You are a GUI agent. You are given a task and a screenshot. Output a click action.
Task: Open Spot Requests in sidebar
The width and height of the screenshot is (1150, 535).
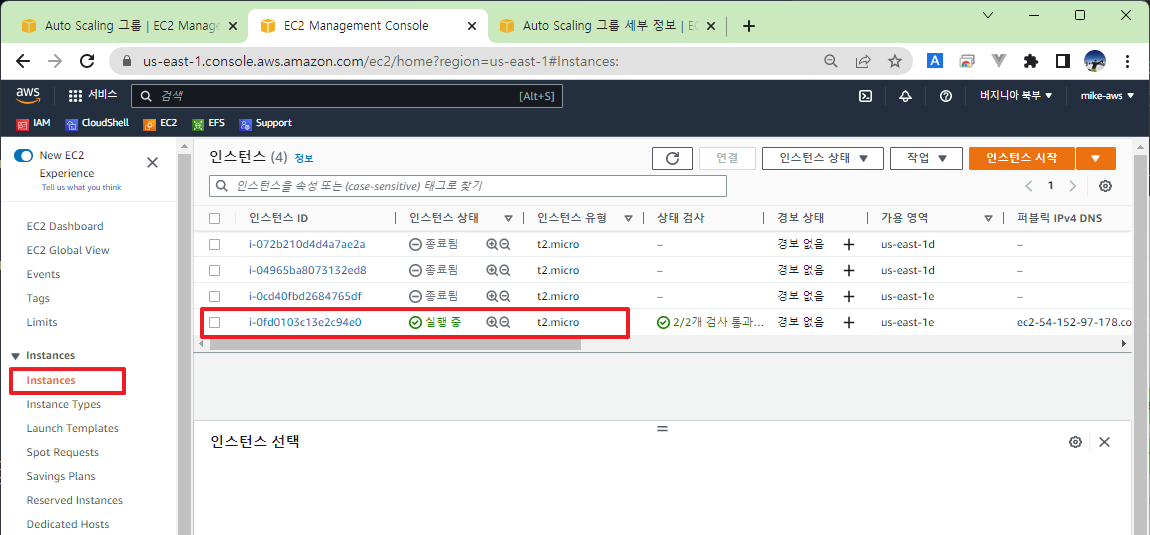pyautogui.click(x=62, y=452)
